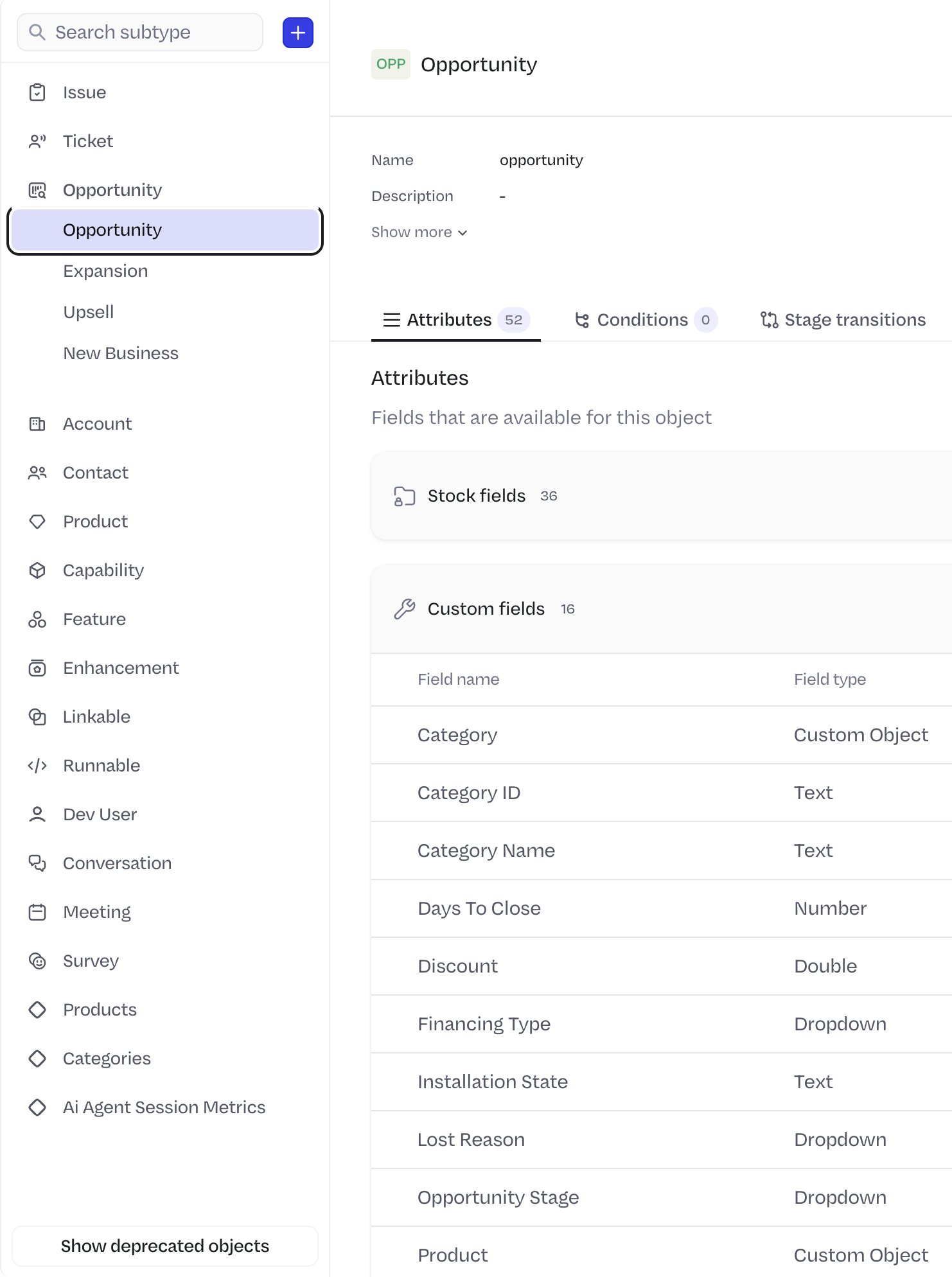952x1277 pixels.
Task: Open the Lost Reason field row
Action: 661,1140
